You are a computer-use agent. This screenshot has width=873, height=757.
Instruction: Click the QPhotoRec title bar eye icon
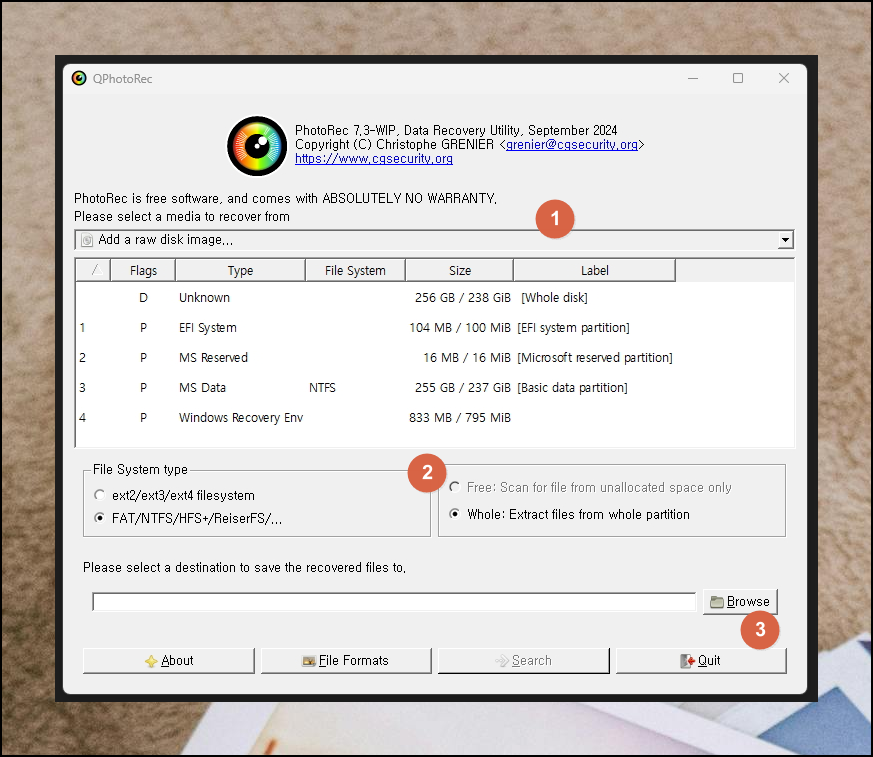(x=79, y=78)
